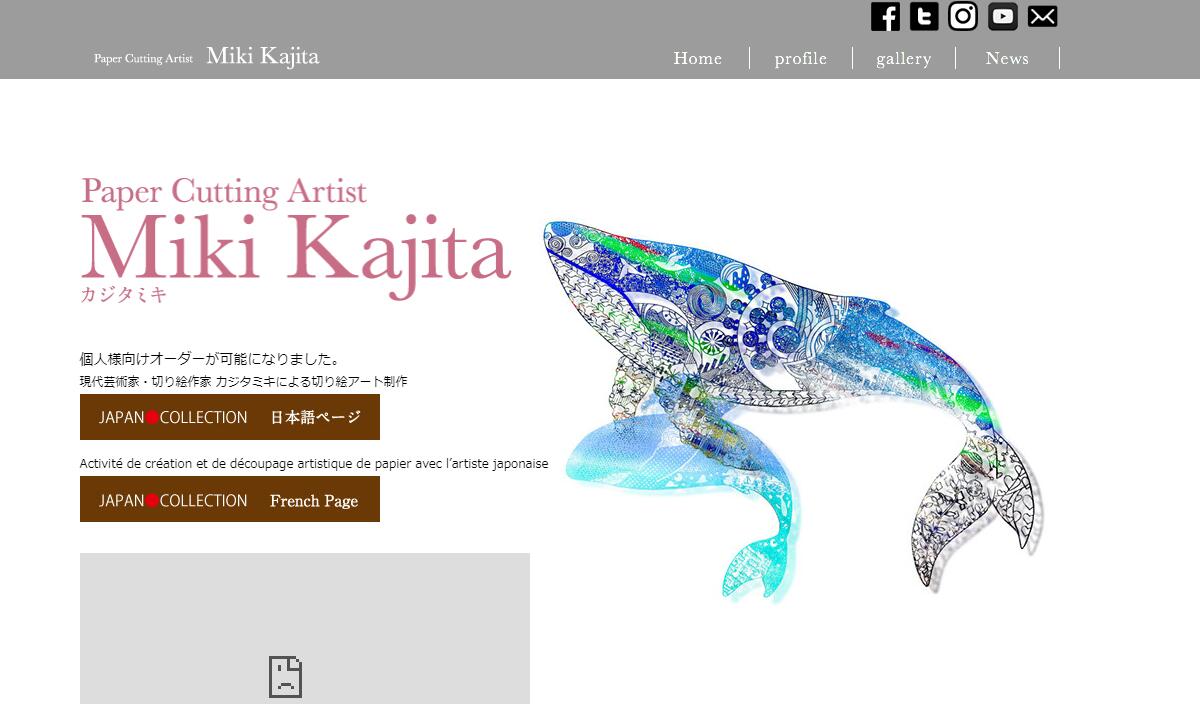Image resolution: width=1200 pixels, height=704 pixels.
Task: Open the profile menu item
Action: [800, 58]
